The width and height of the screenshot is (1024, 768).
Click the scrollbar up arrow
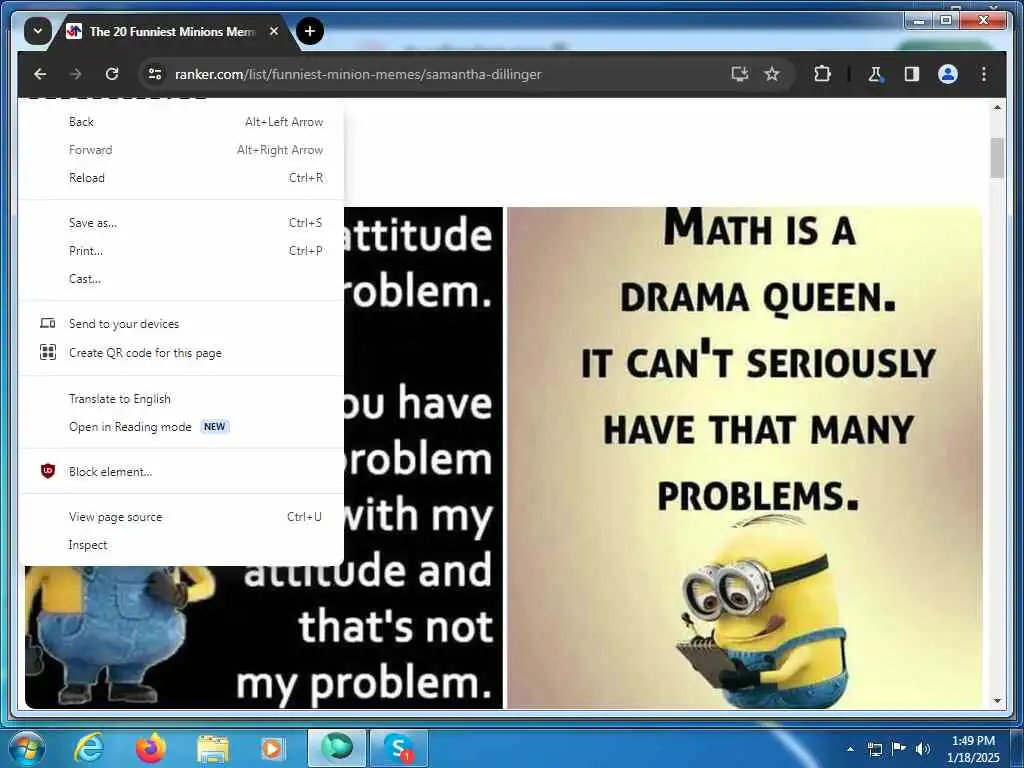(997, 107)
